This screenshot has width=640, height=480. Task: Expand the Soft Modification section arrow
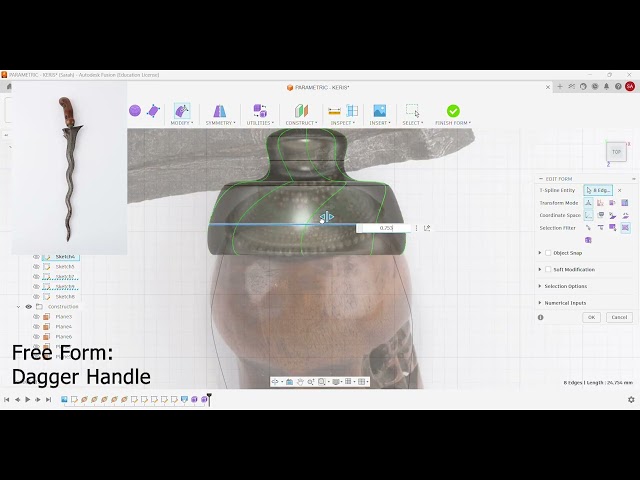(x=540, y=269)
